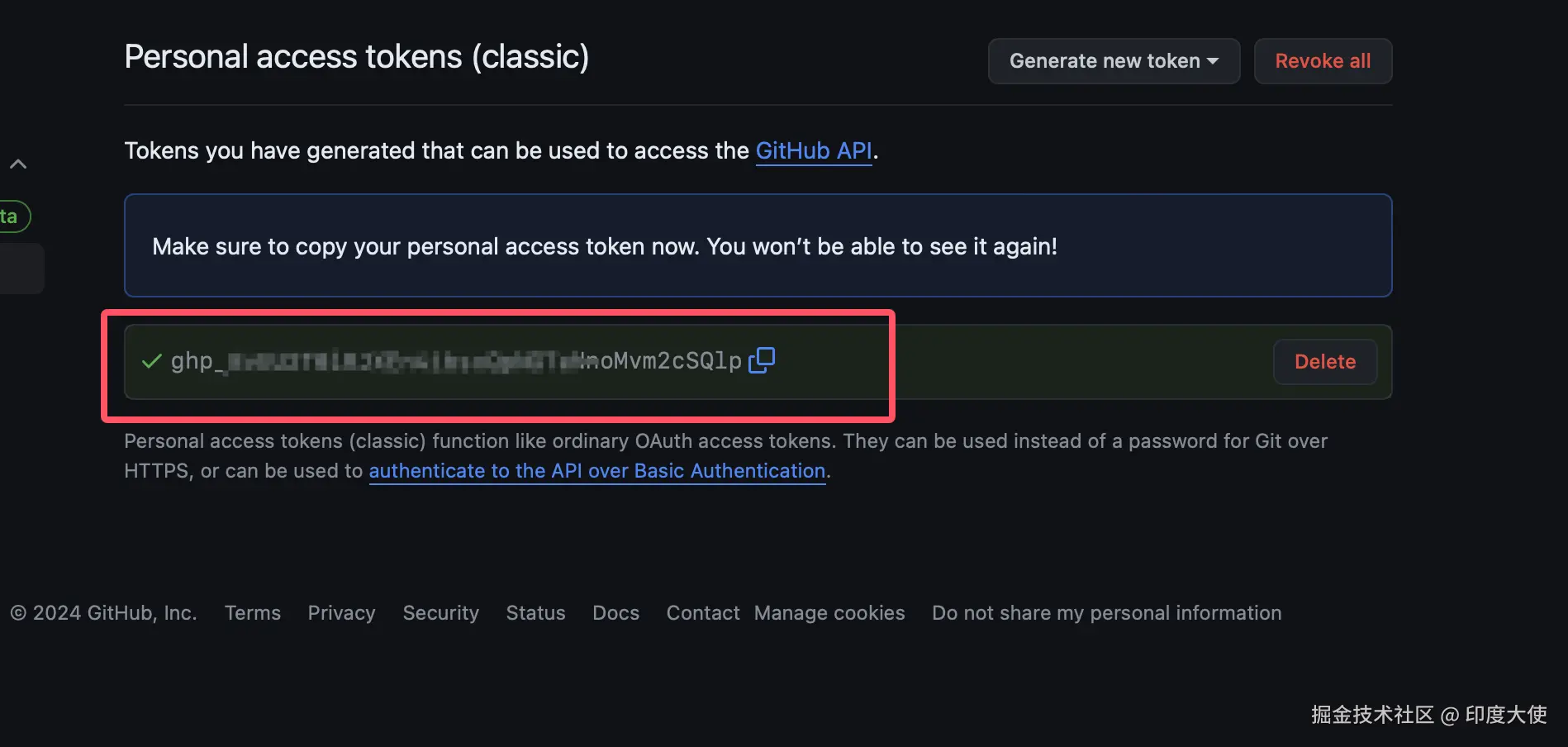Image resolution: width=1568 pixels, height=747 pixels.
Task: Open Manage cookies in the footer
Action: tap(829, 613)
